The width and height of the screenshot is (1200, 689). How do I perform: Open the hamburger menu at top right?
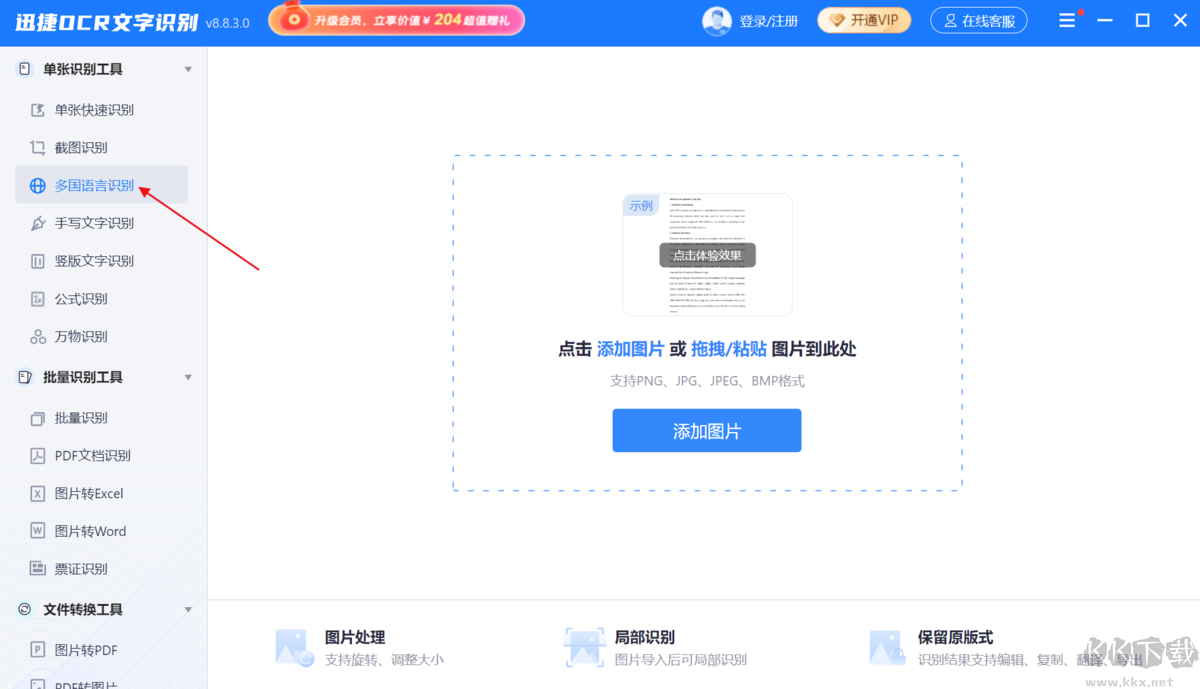pos(1068,19)
